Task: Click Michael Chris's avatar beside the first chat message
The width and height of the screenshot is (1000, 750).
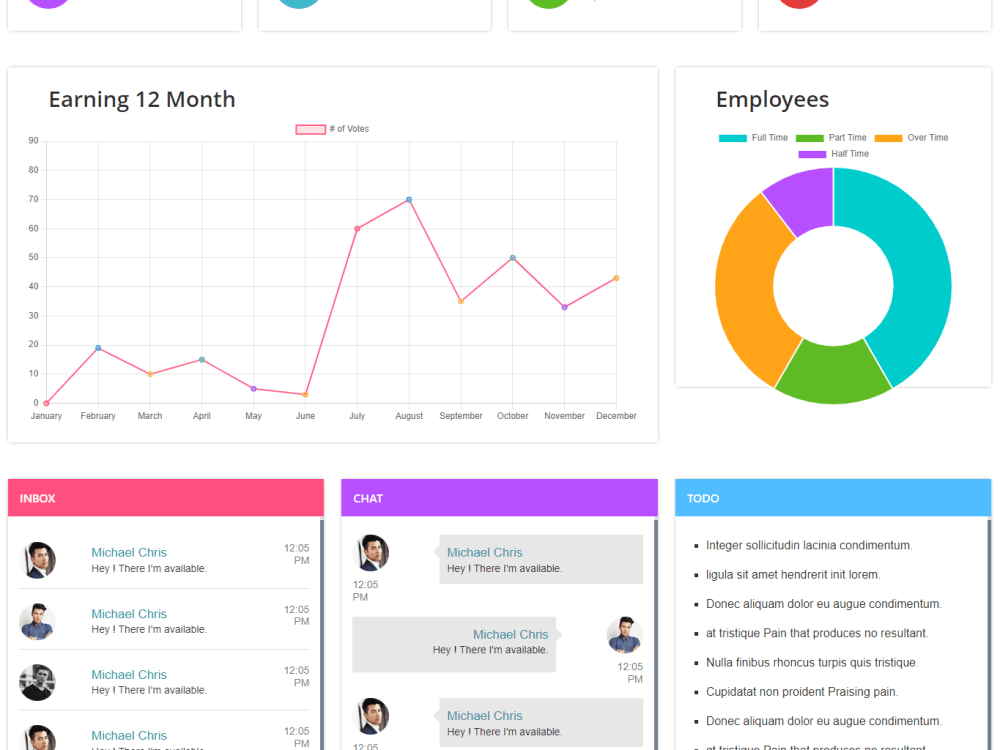Action: click(371, 551)
